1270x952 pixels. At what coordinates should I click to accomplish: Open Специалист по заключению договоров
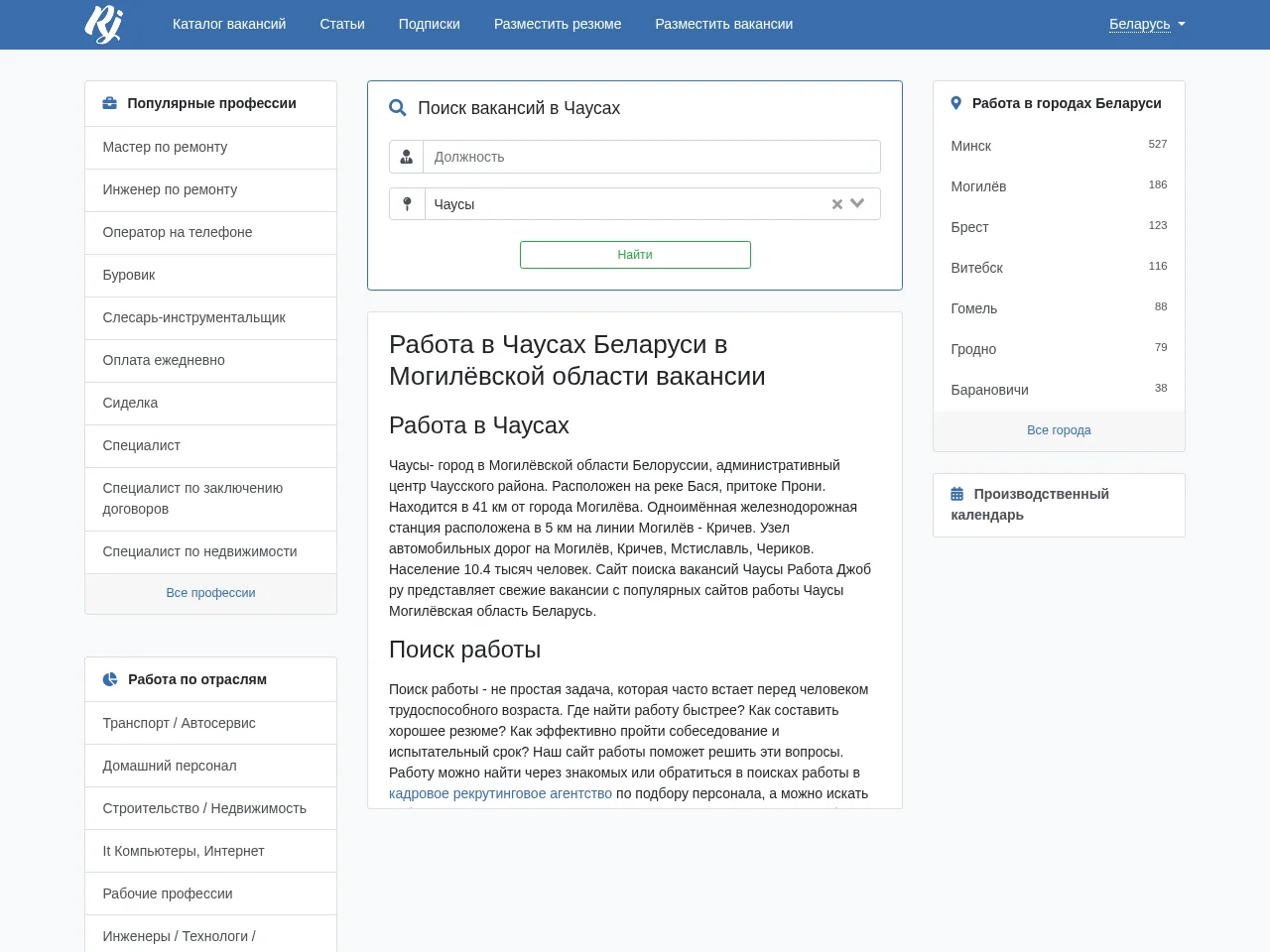point(210,499)
